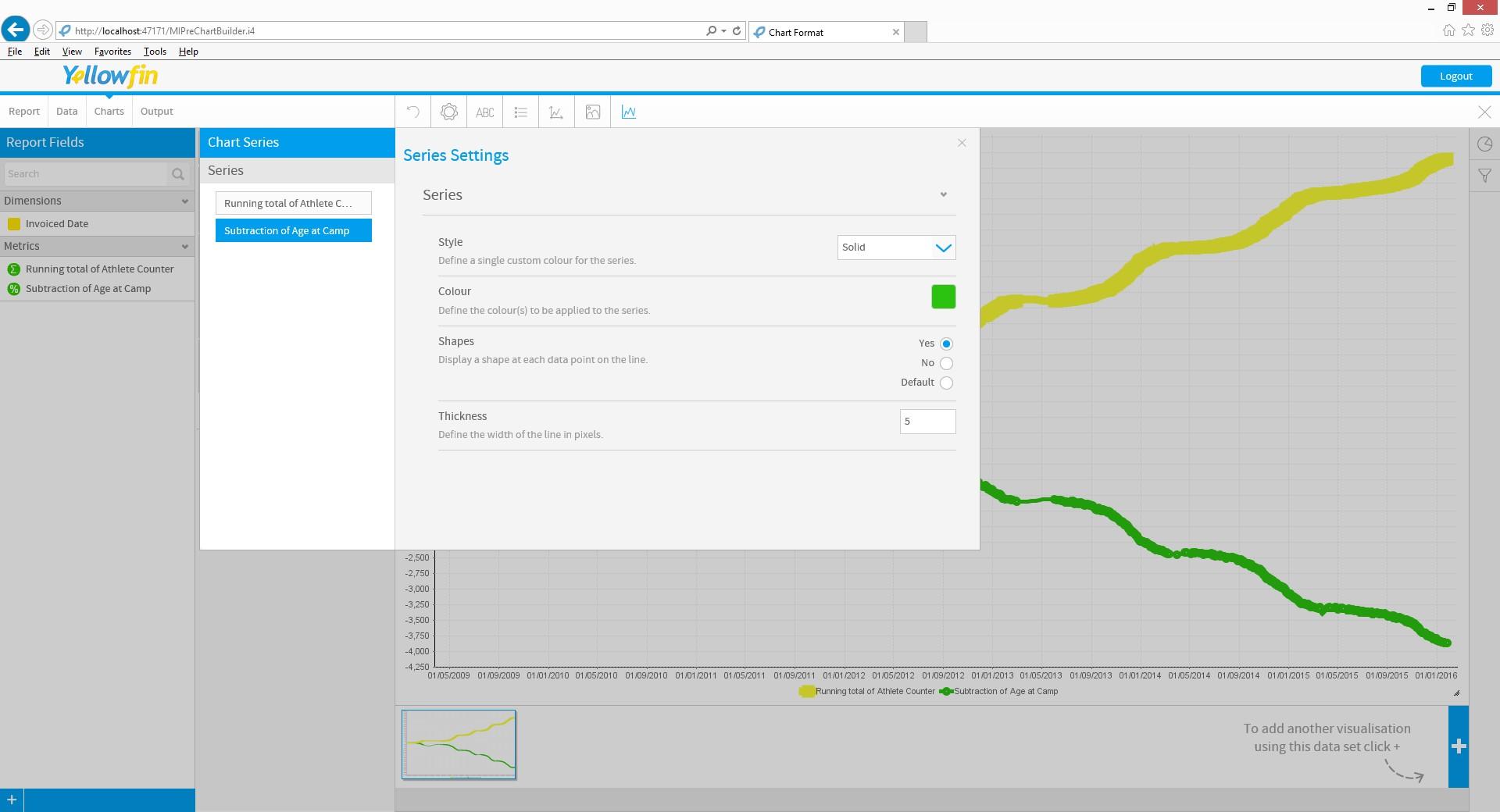Open the File menu
The height and width of the screenshot is (812, 1500).
pos(15,52)
